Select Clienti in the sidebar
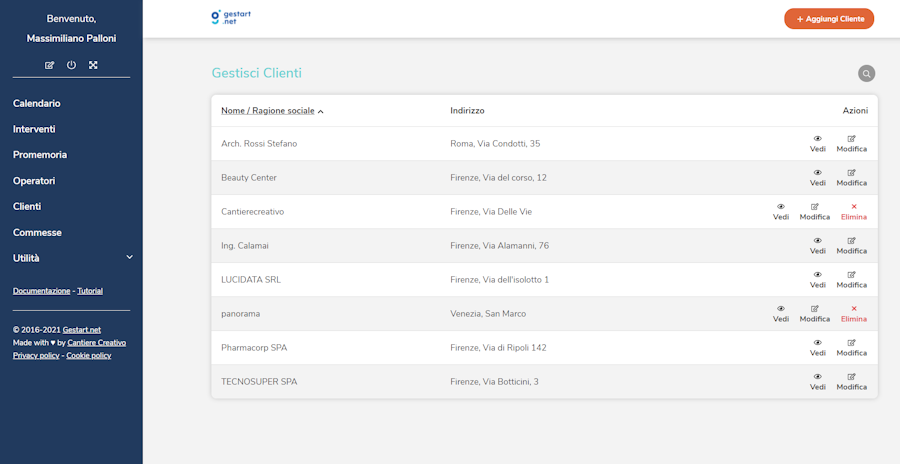 27,207
